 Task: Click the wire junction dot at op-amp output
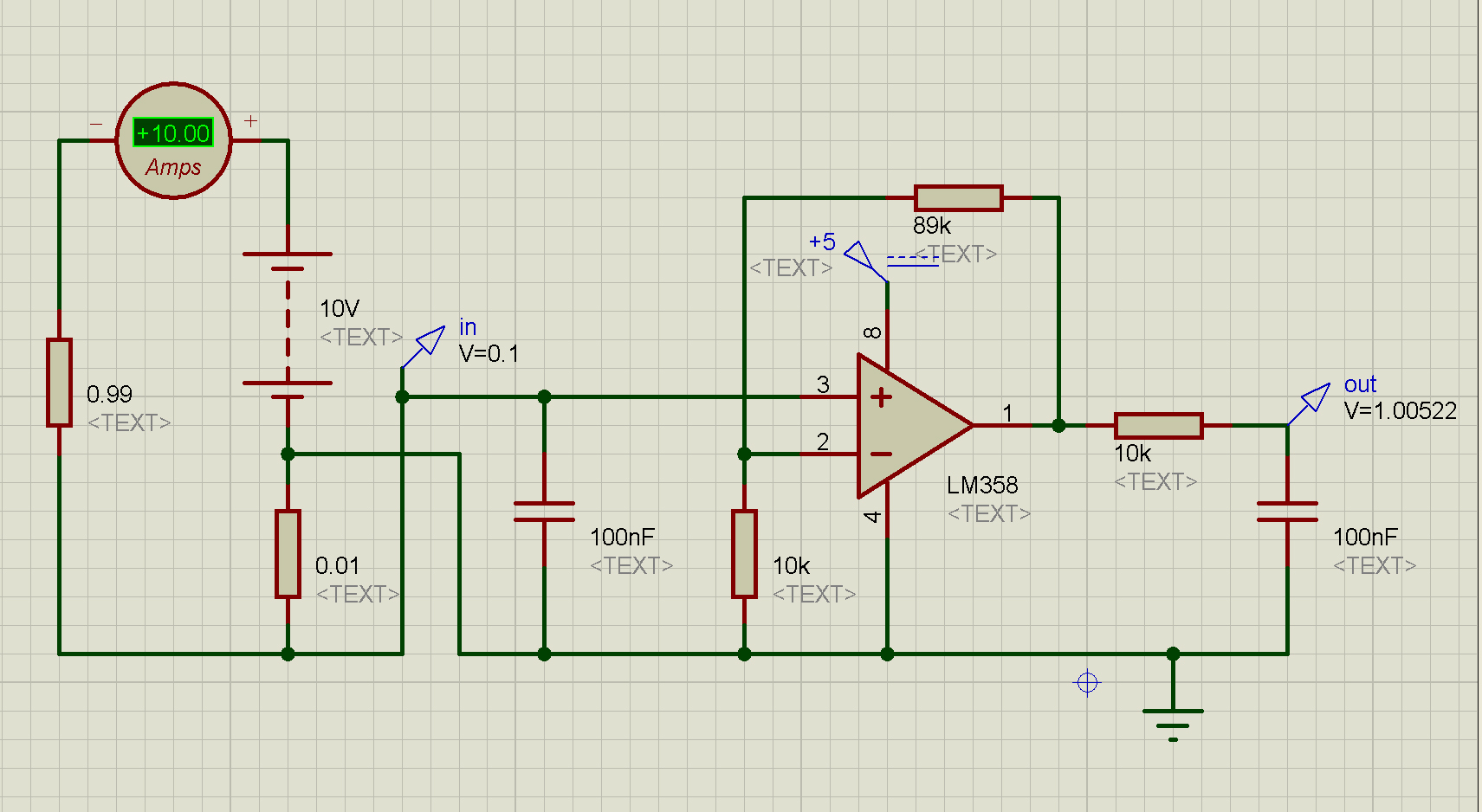coord(1058,426)
